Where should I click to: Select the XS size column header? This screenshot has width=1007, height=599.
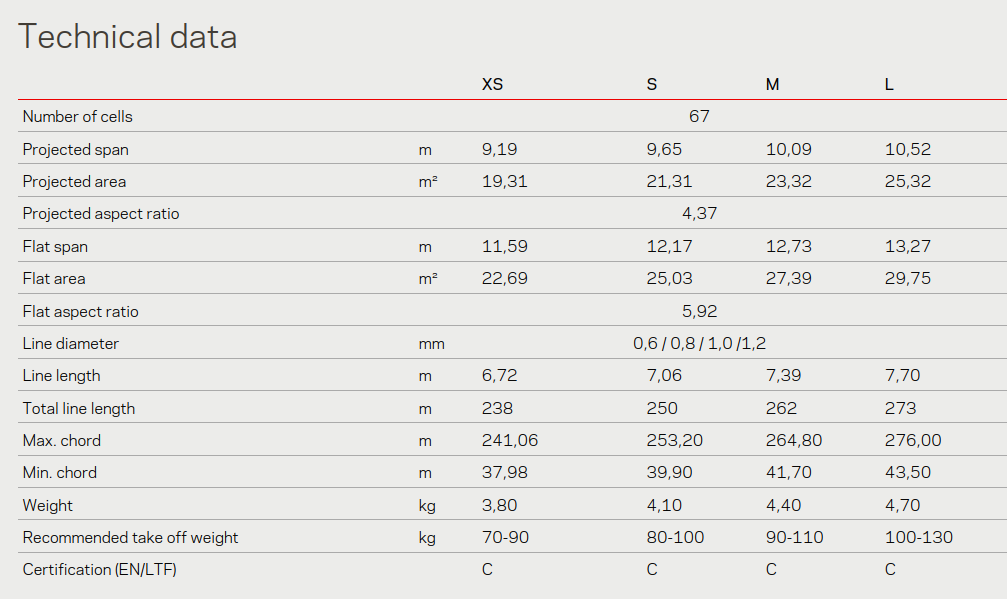[493, 85]
